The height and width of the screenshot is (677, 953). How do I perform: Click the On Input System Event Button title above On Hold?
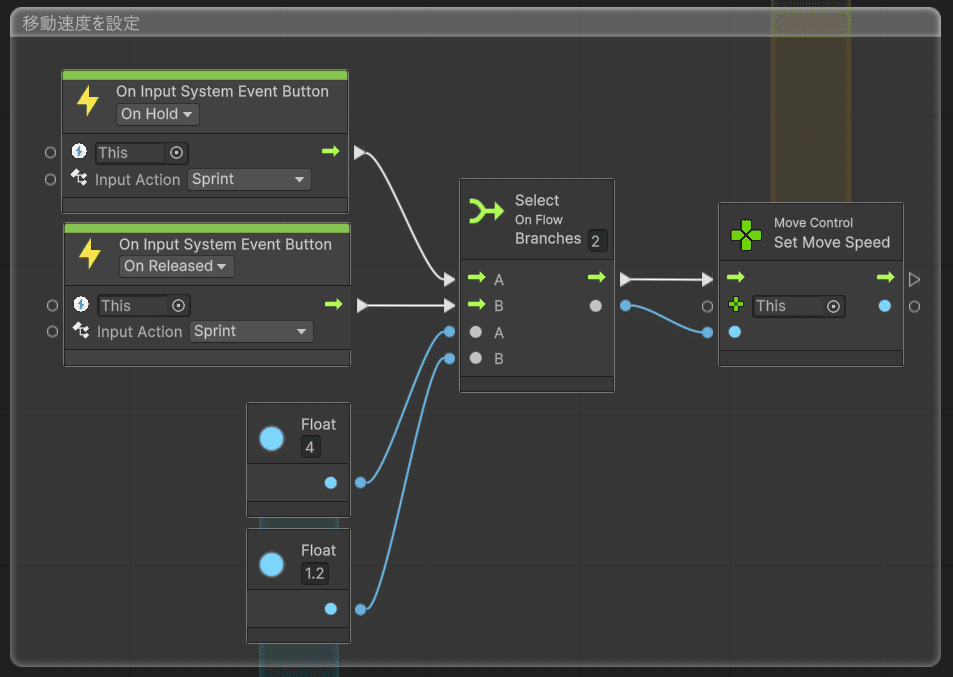pyautogui.click(x=222, y=91)
